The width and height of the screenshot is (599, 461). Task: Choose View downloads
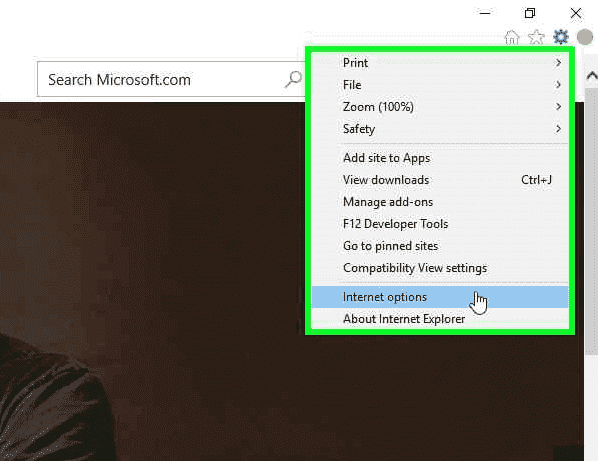[440, 180]
